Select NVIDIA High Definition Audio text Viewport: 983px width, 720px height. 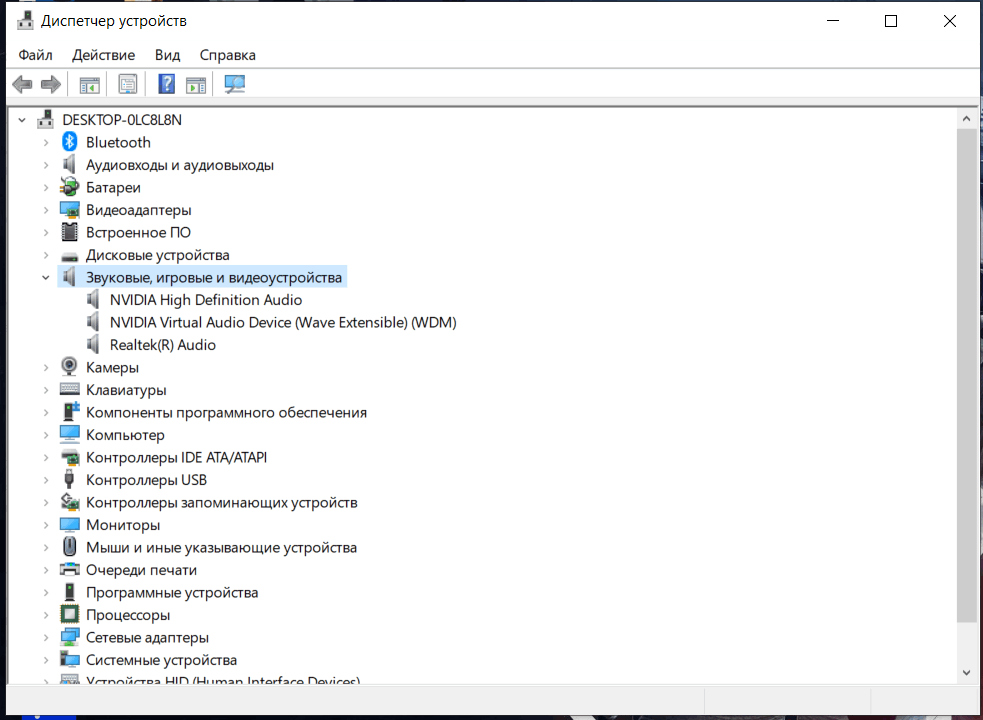pyautogui.click(x=206, y=300)
